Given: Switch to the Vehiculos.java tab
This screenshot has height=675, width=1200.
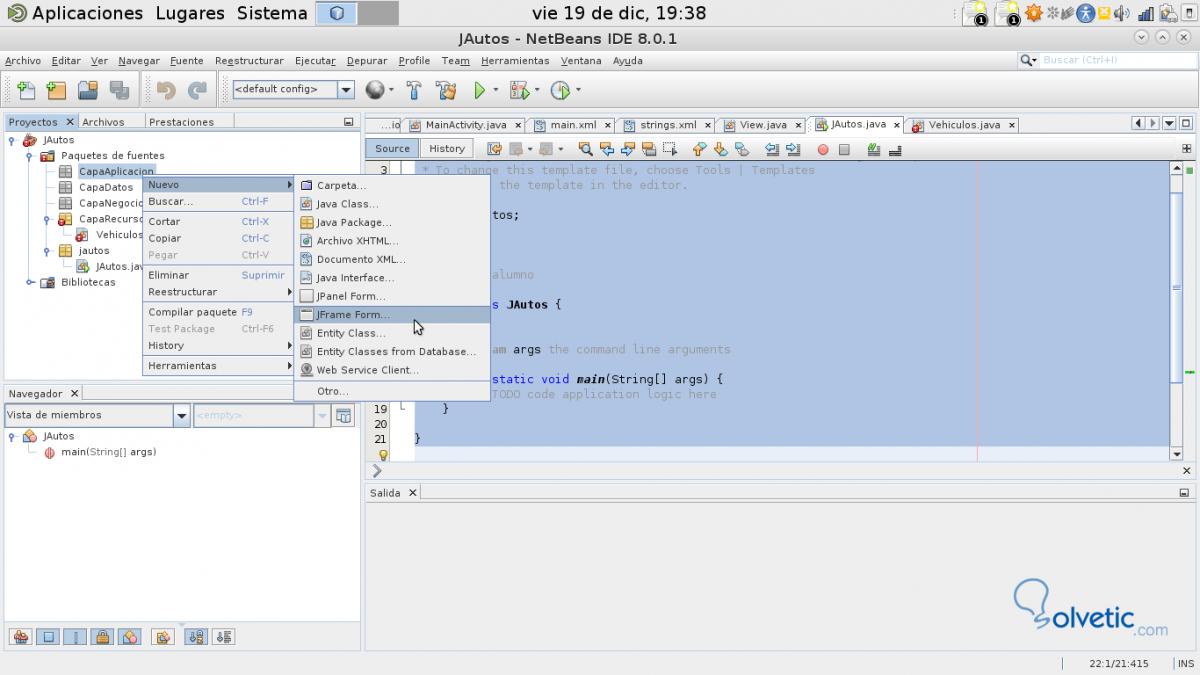Looking at the screenshot, I should 964,125.
